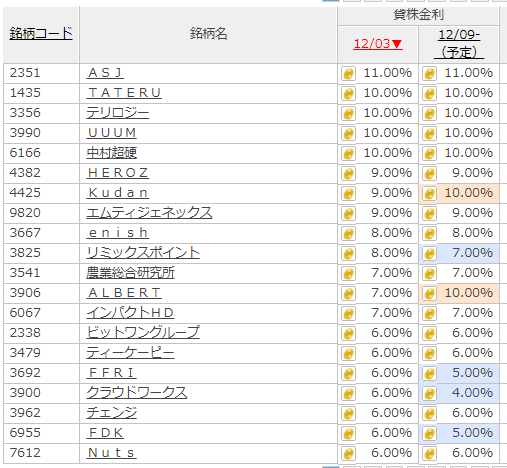The height and width of the screenshot is (468, 507).
Task: Click coin icon in Kudan 12/09 highlighted cell
Action: [429, 194]
